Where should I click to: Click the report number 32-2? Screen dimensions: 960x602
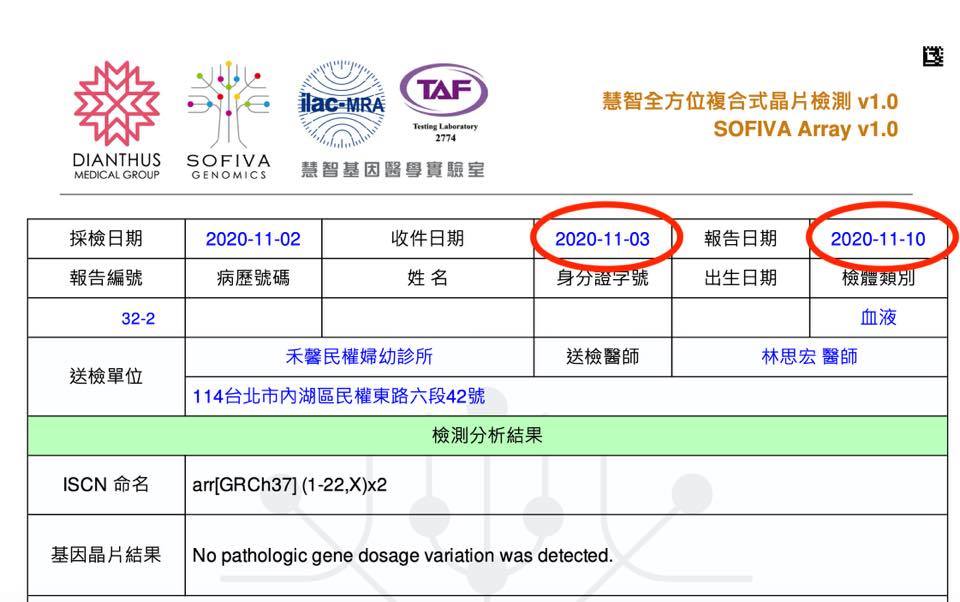pos(138,318)
